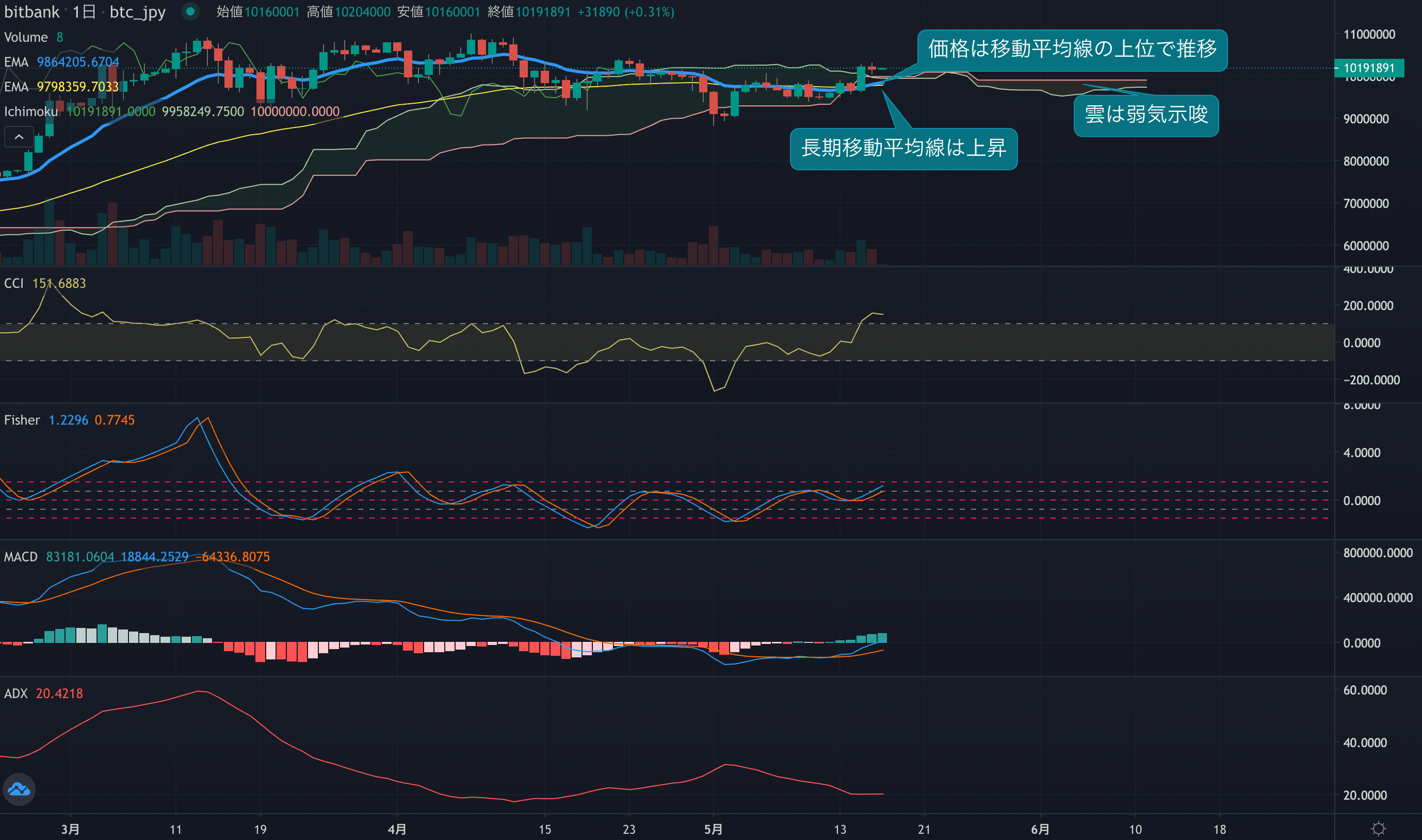Viewport: 1422px width, 840px height.
Task: Select the 価格は移動平均線の上位で推移 callout
Action: (x=1072, y=50)
